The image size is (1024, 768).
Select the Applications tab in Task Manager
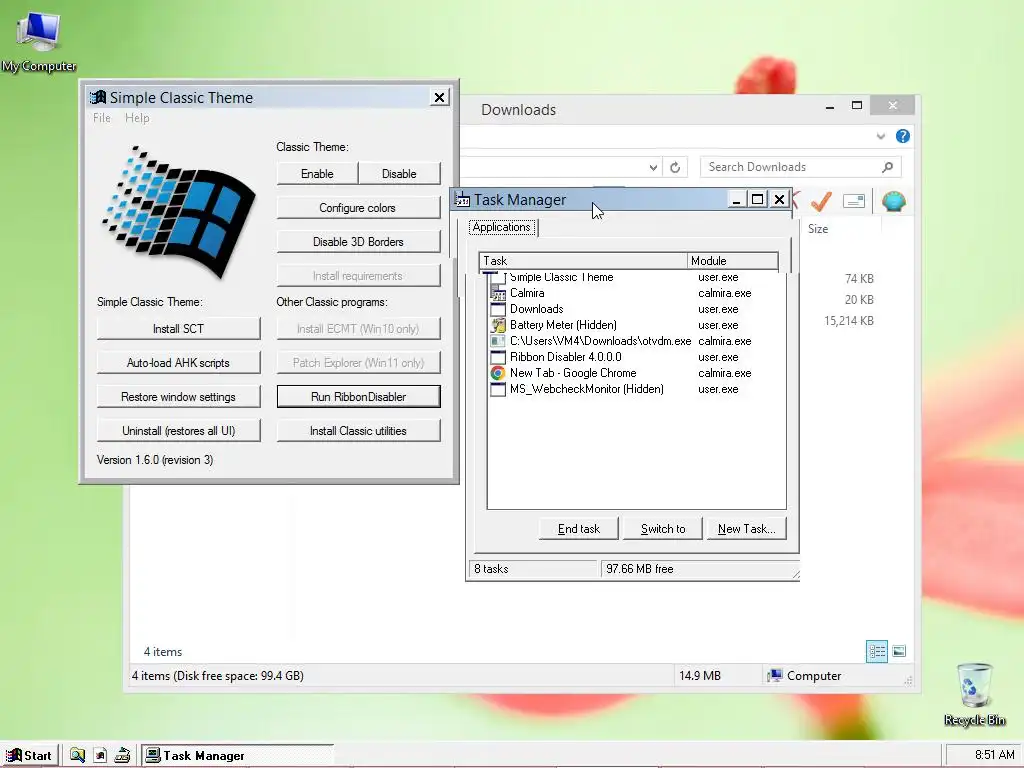[502, 227]
